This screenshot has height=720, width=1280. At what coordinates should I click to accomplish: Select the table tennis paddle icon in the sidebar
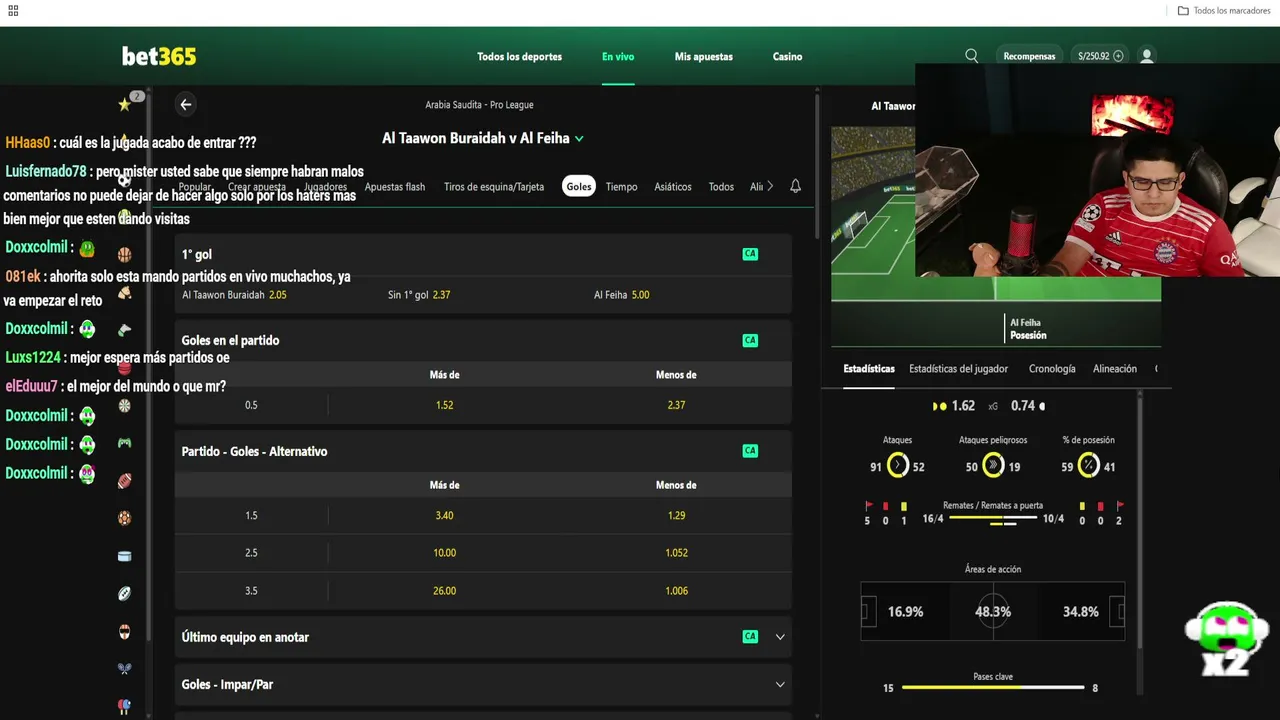pyautogui.click(x=124, y=706)
